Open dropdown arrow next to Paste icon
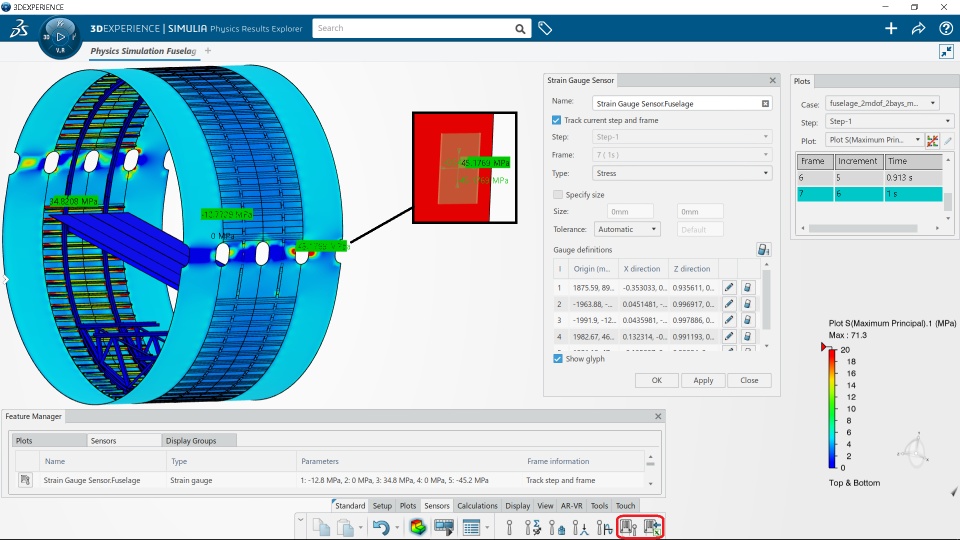The image size is (960, 540). [x=360, y=527]
